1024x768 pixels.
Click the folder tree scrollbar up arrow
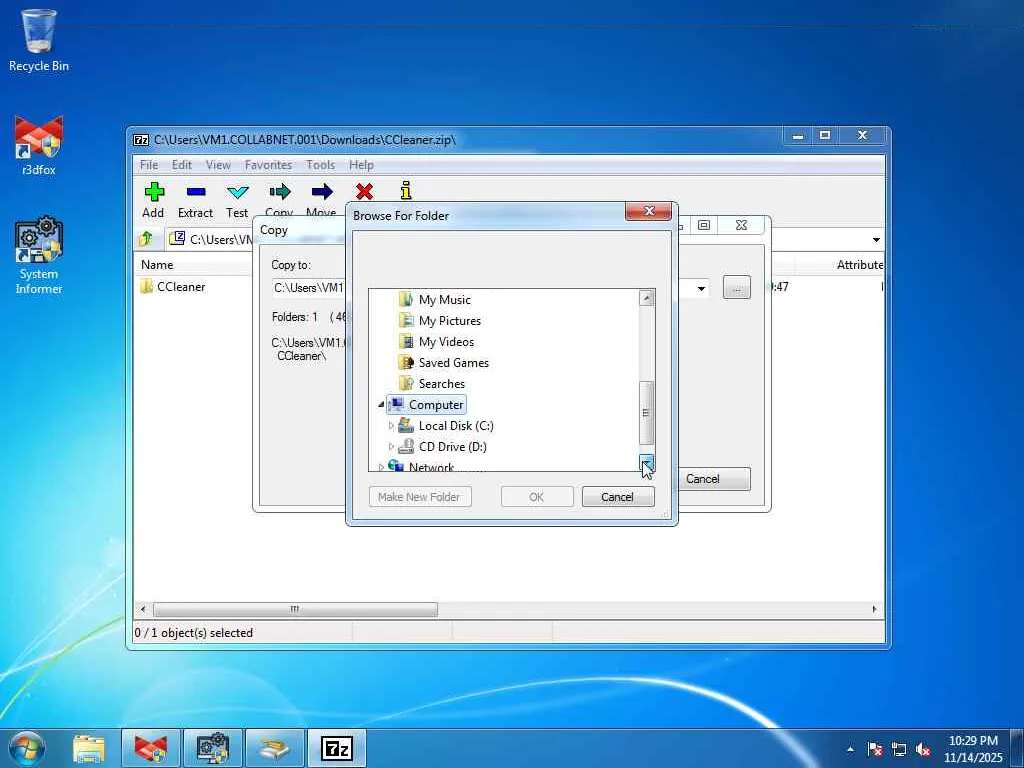coord(647,298)
